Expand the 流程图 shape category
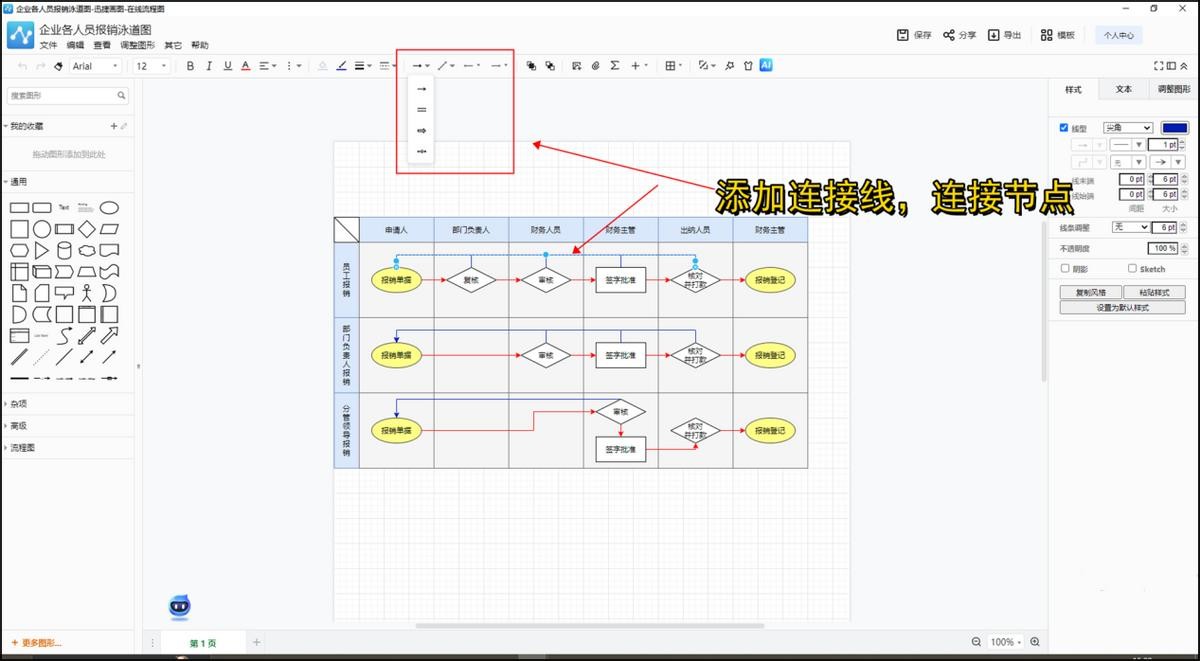Screen dimensions: 1200x661 [22, 448]
